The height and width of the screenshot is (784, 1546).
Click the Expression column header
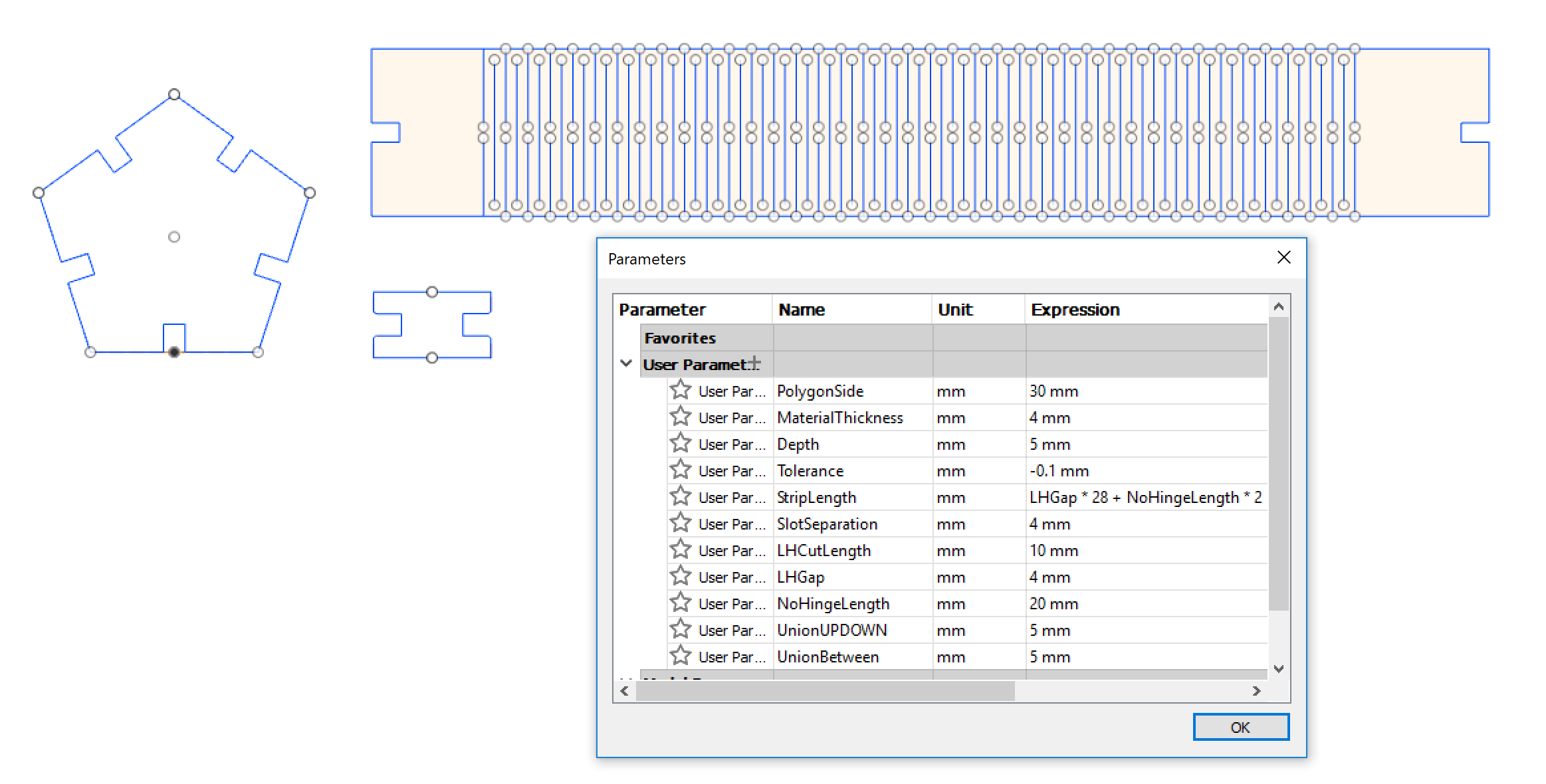tap(1075, 310)
